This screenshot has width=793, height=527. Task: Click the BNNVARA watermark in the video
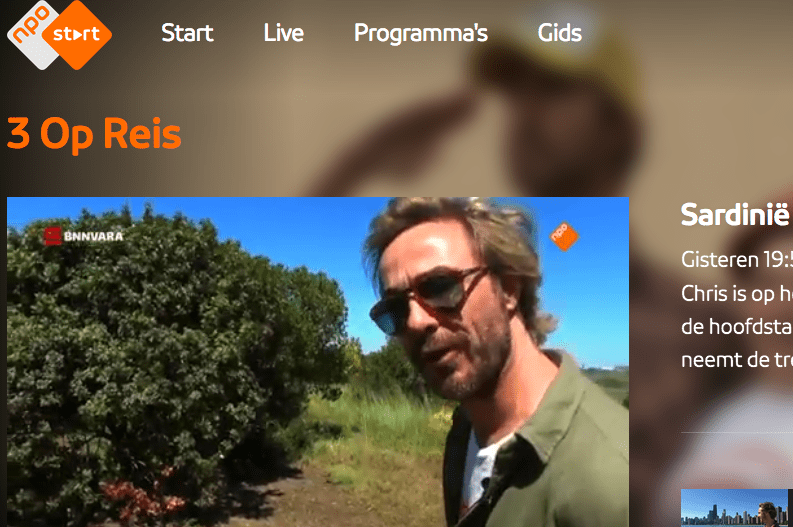tap(83, 236)
